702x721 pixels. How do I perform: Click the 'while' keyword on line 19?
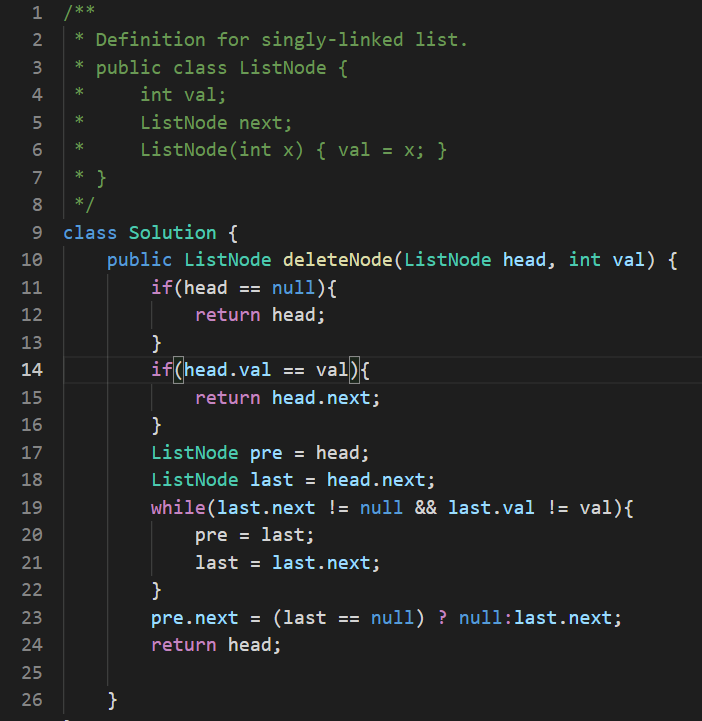pos(178,508)
